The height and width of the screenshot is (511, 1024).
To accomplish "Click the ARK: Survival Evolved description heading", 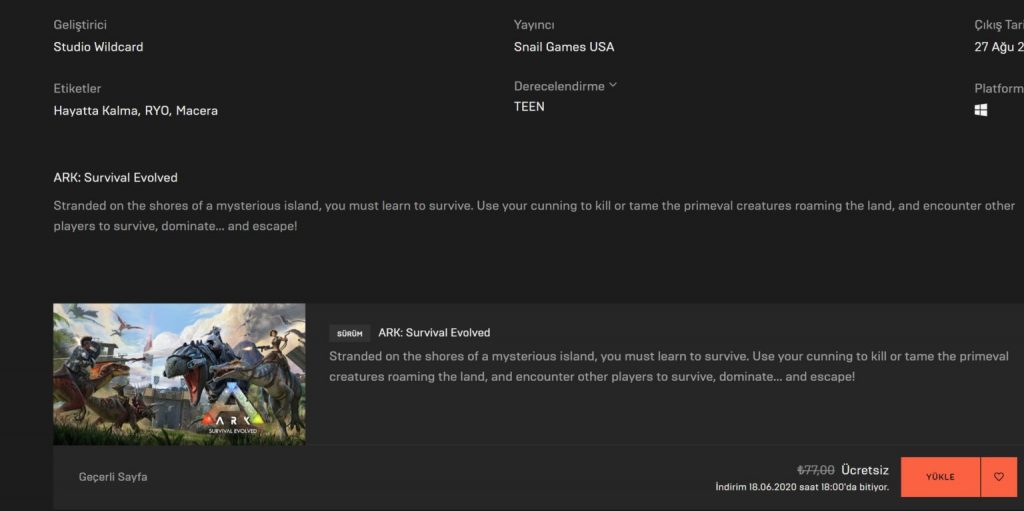I will 116,178.
